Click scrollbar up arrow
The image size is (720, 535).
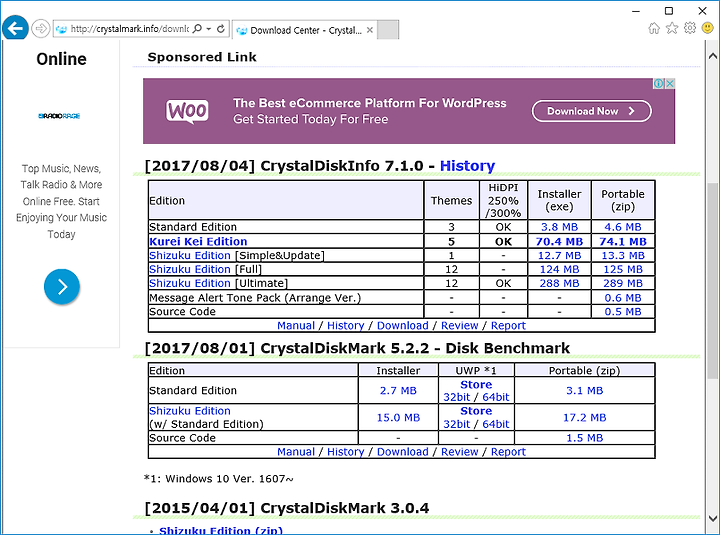click(713, 56)
